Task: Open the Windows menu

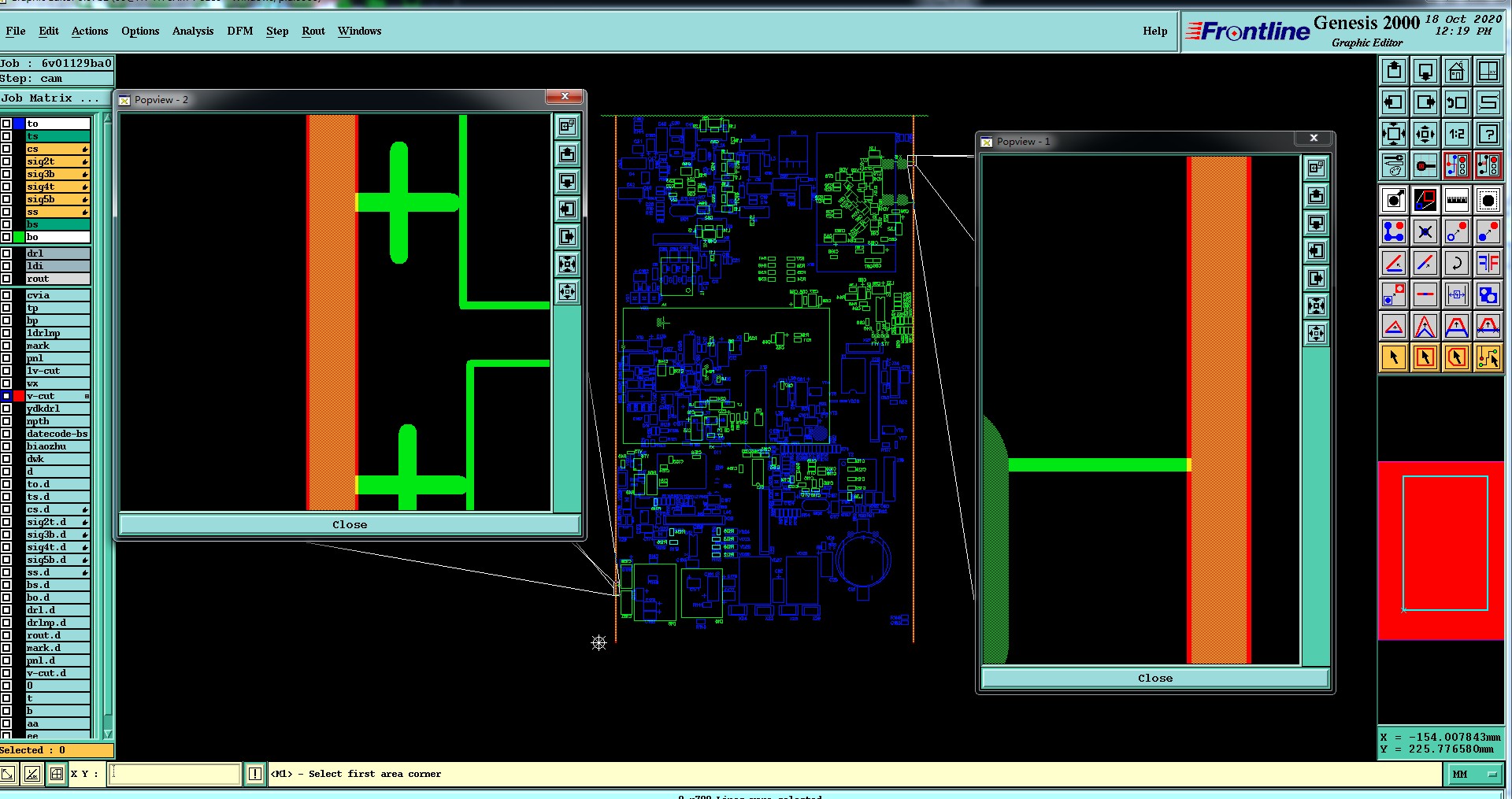Action: [360, 31]
